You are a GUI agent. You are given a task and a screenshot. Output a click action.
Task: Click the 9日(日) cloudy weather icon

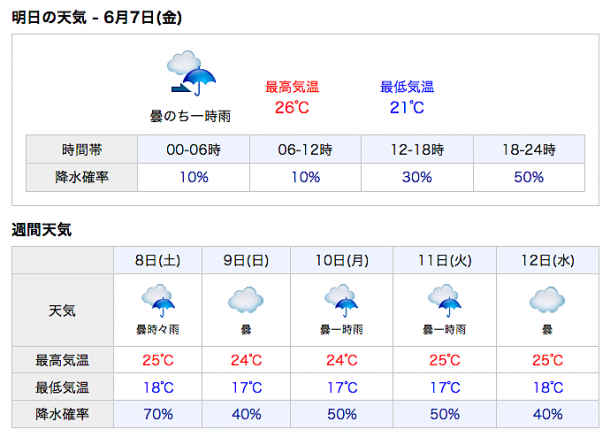point(246,300)
